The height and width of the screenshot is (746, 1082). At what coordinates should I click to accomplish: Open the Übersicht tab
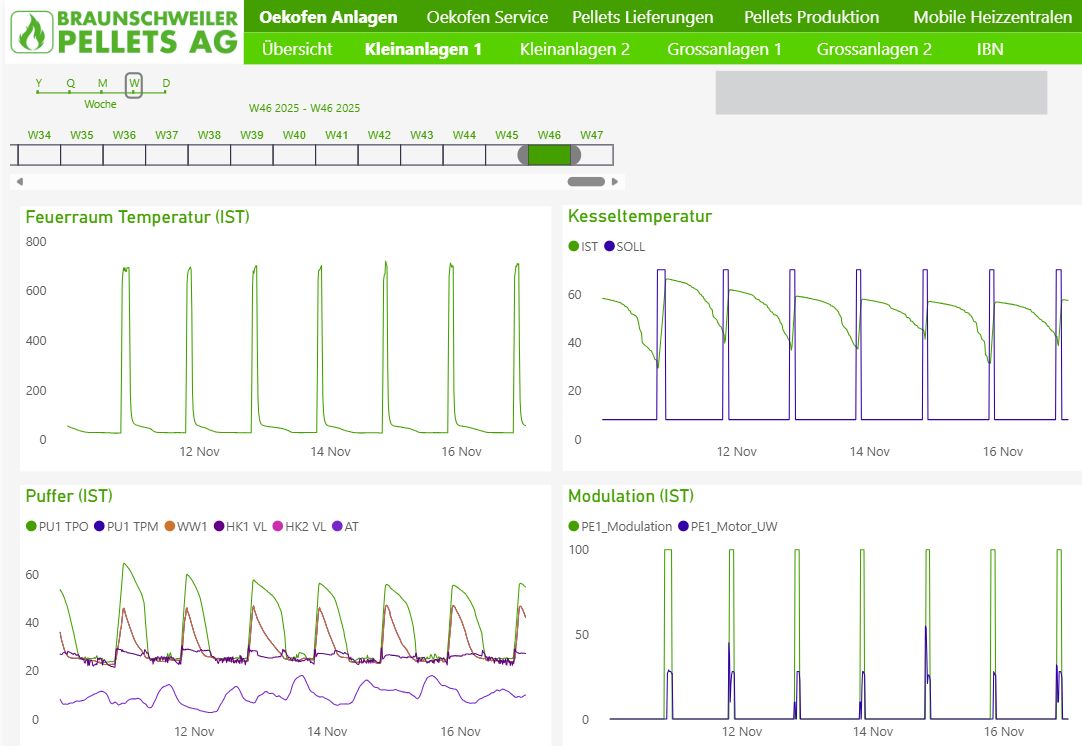click(x=296, y=49)
